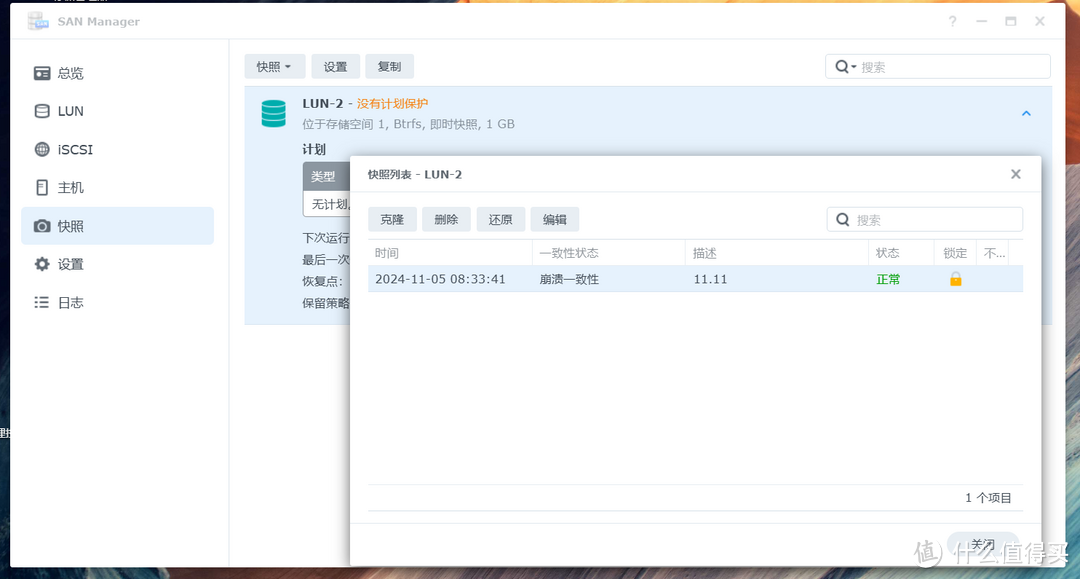The width and height of the screenshot is (1080, 579).
Task: Click the 快照 camera icon in sidebar
Action: [42, 225]
